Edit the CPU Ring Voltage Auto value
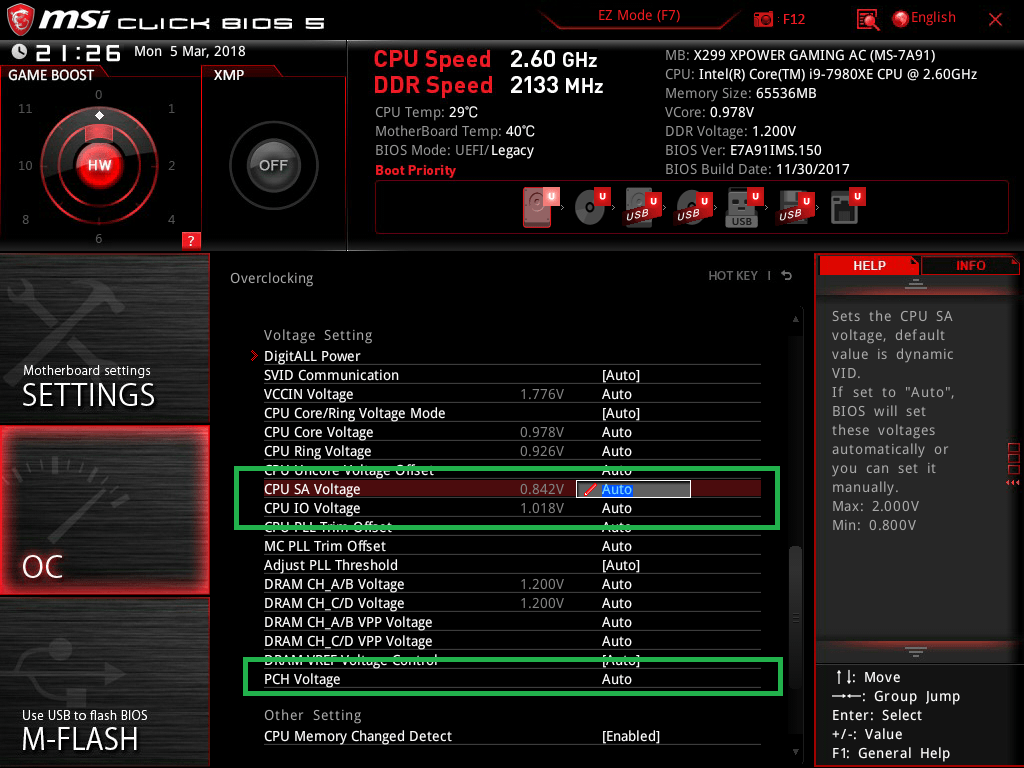1024x768 pixels. 616,451
